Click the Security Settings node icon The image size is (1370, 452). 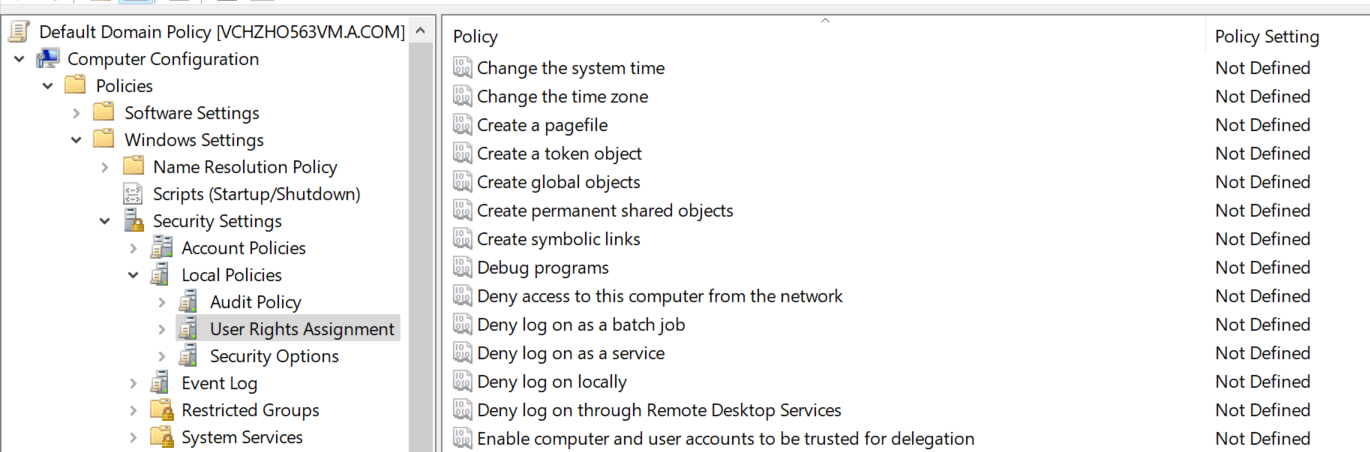click(x=133, y=221)
